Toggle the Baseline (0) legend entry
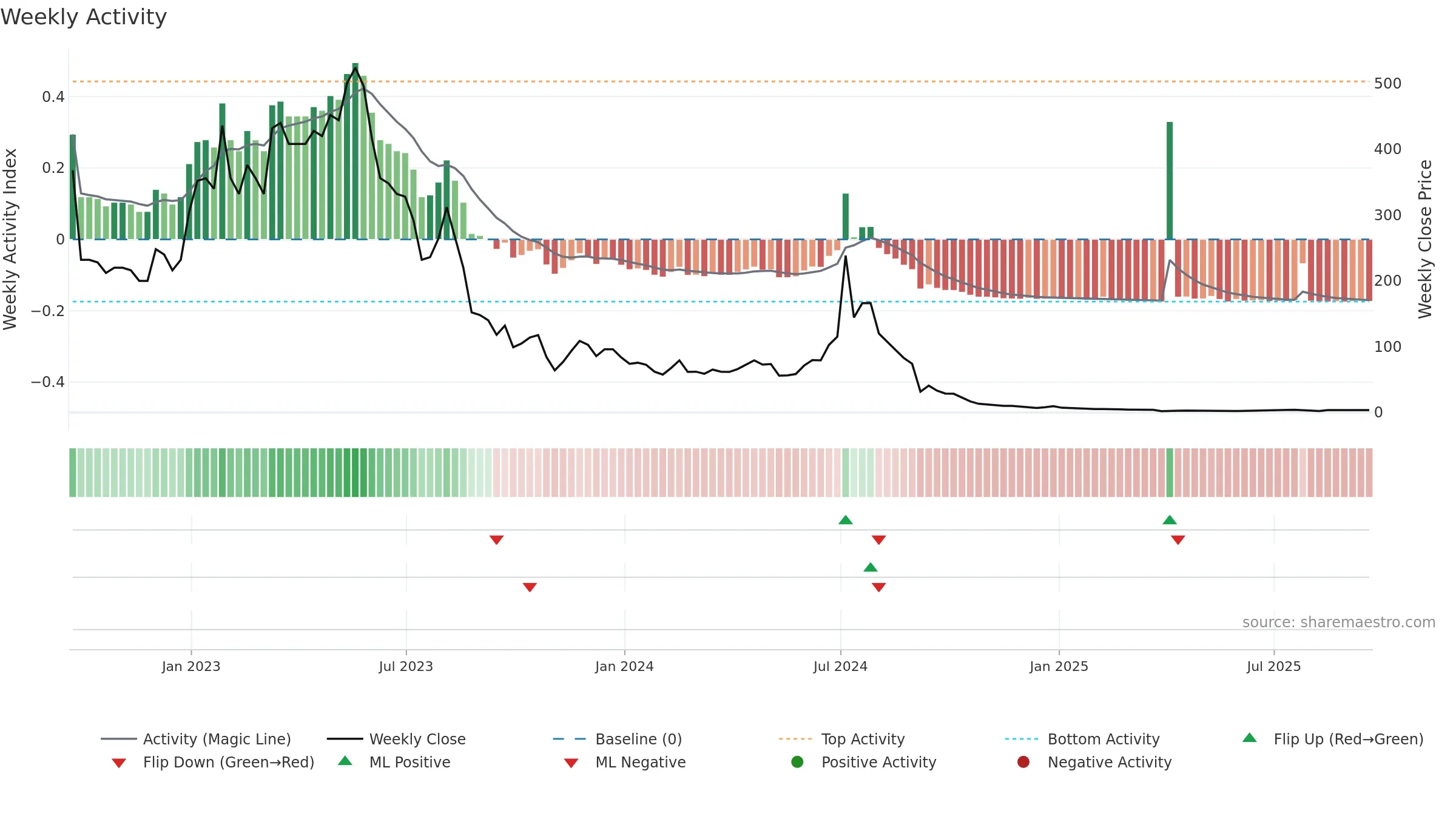Viewport: 1456px width, 819px height. [x=618, y=739]
